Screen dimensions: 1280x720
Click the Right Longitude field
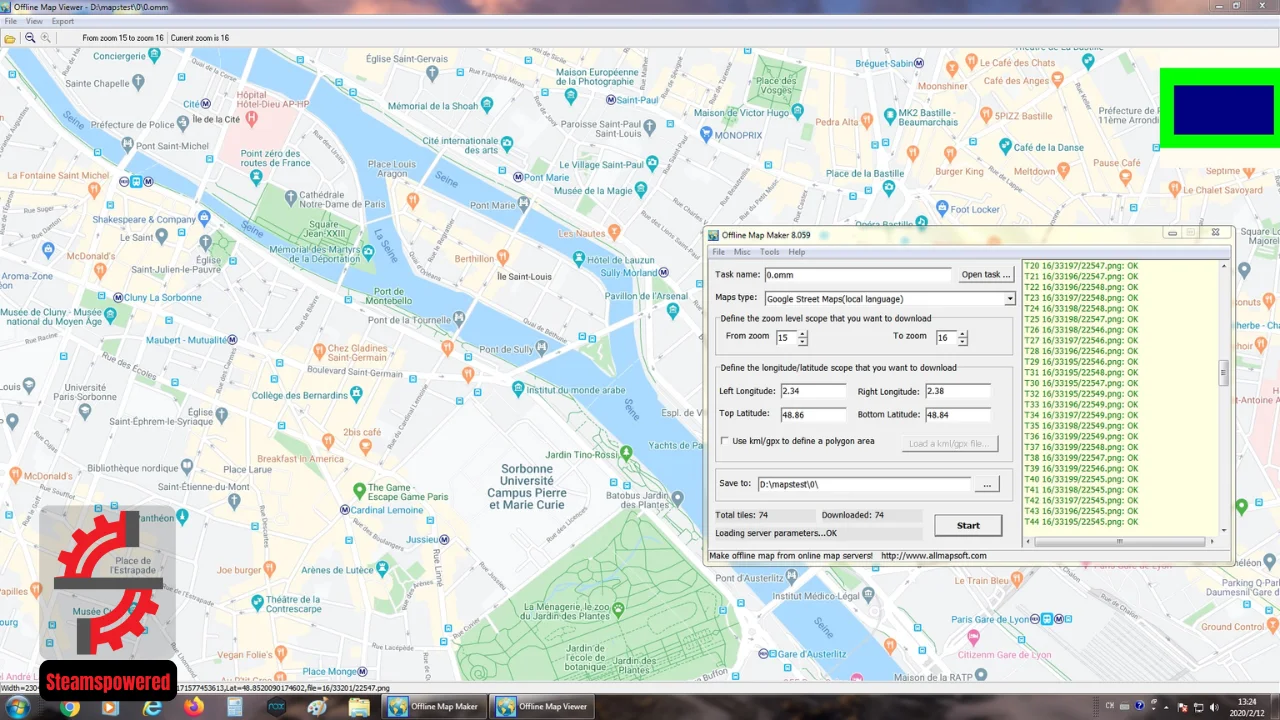[x=958, y=391]
